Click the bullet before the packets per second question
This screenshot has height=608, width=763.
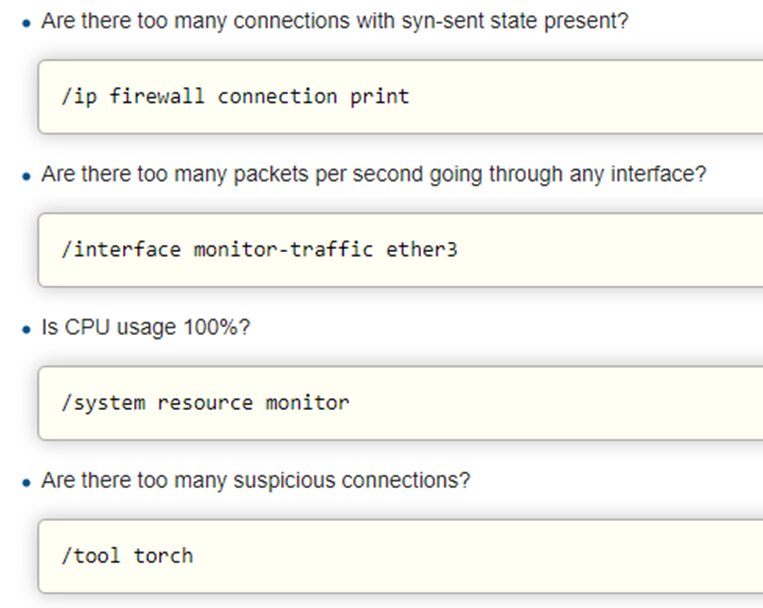click(x=27, y=177)
